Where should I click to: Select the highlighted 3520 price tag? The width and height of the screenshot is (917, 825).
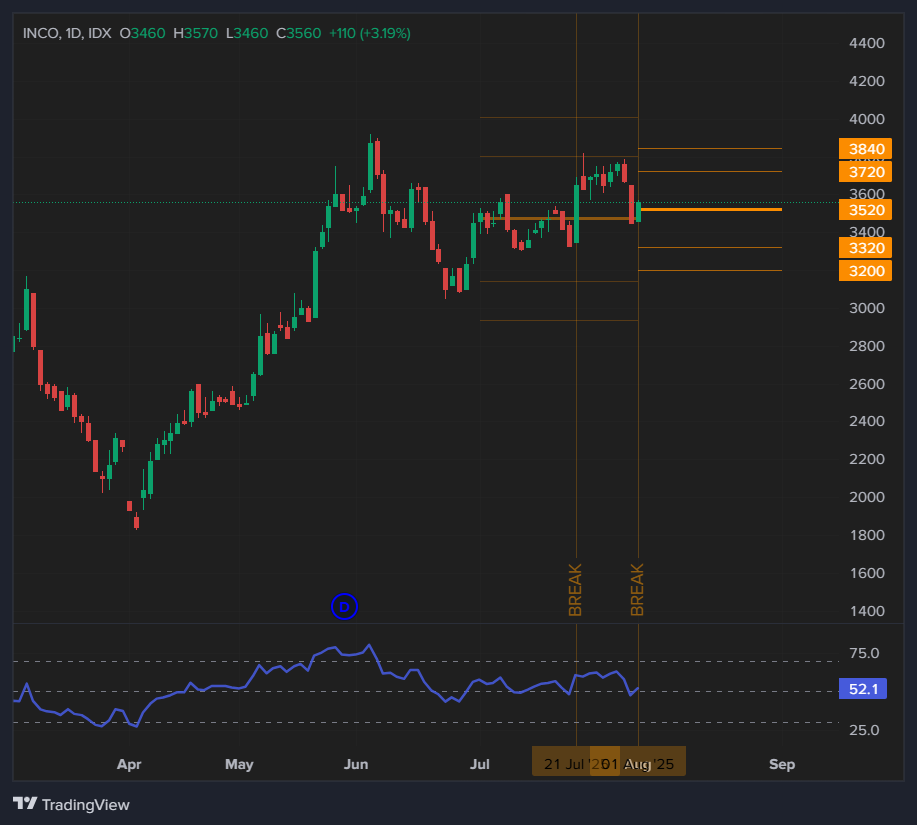point(864,210)
